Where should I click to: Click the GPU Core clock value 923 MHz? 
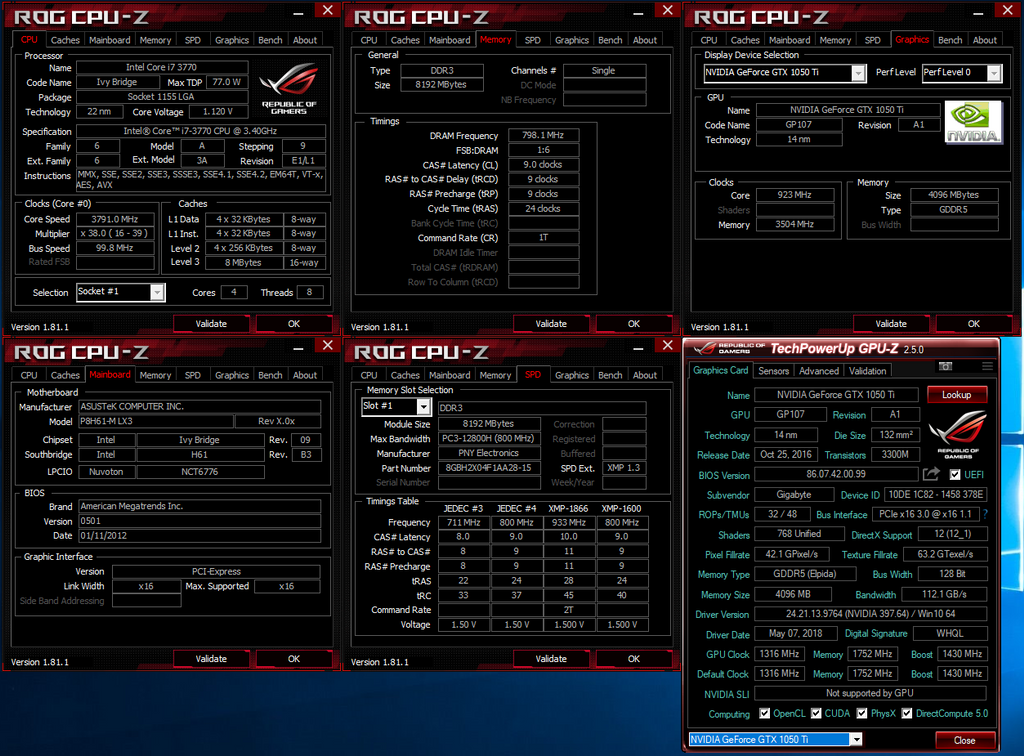tap(795, 195)
